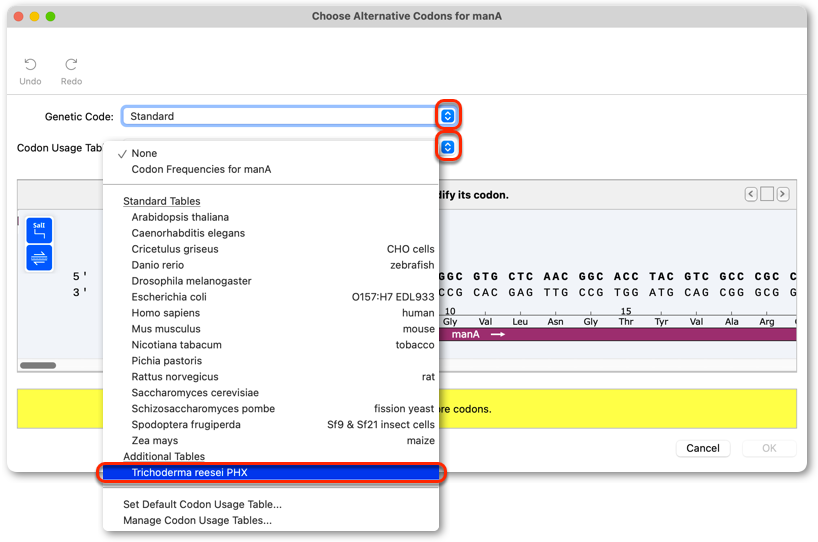The height and width of the screenshot is (542, 818).
Task: Open the Genetic Code dropdown arrows
Action: click(x=448, y=116)
